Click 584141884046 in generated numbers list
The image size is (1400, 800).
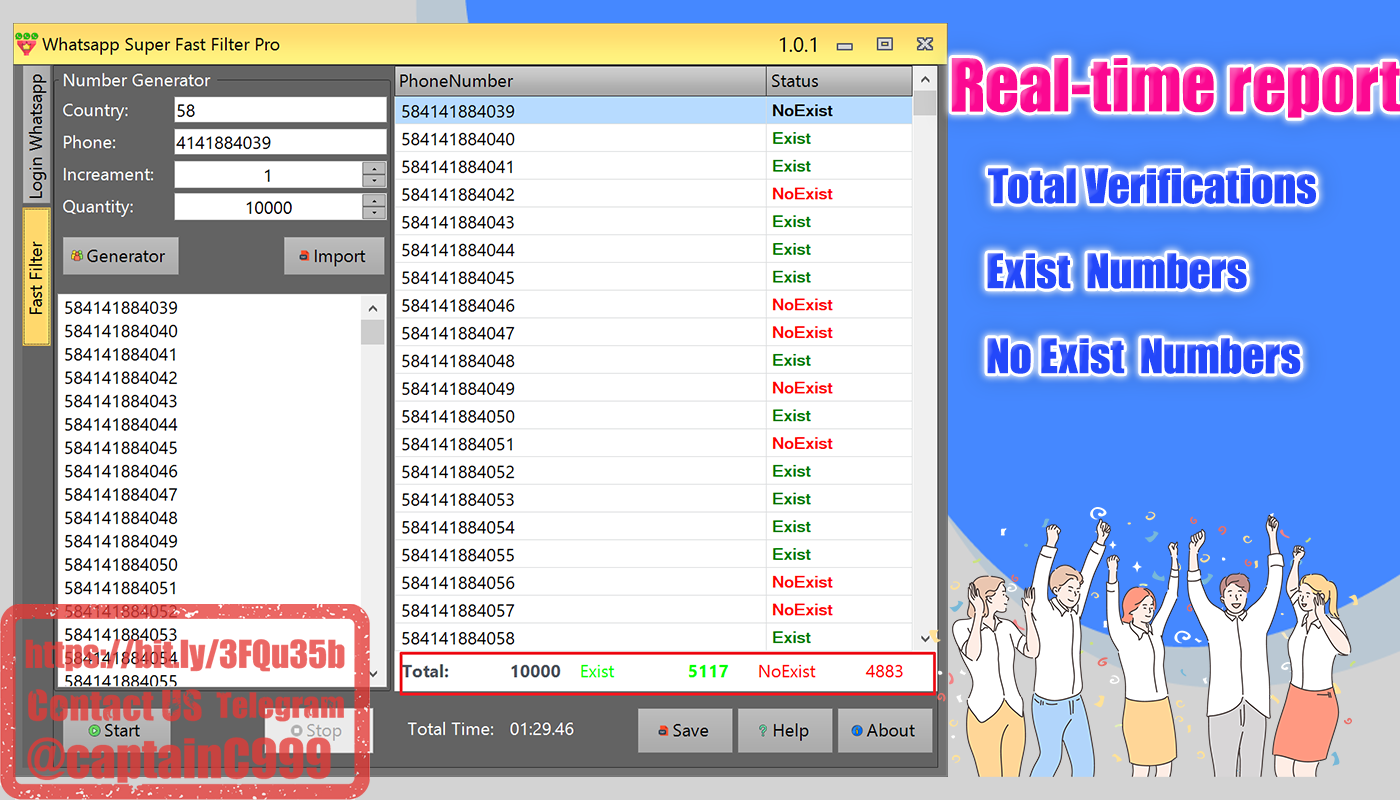point(121,471)
